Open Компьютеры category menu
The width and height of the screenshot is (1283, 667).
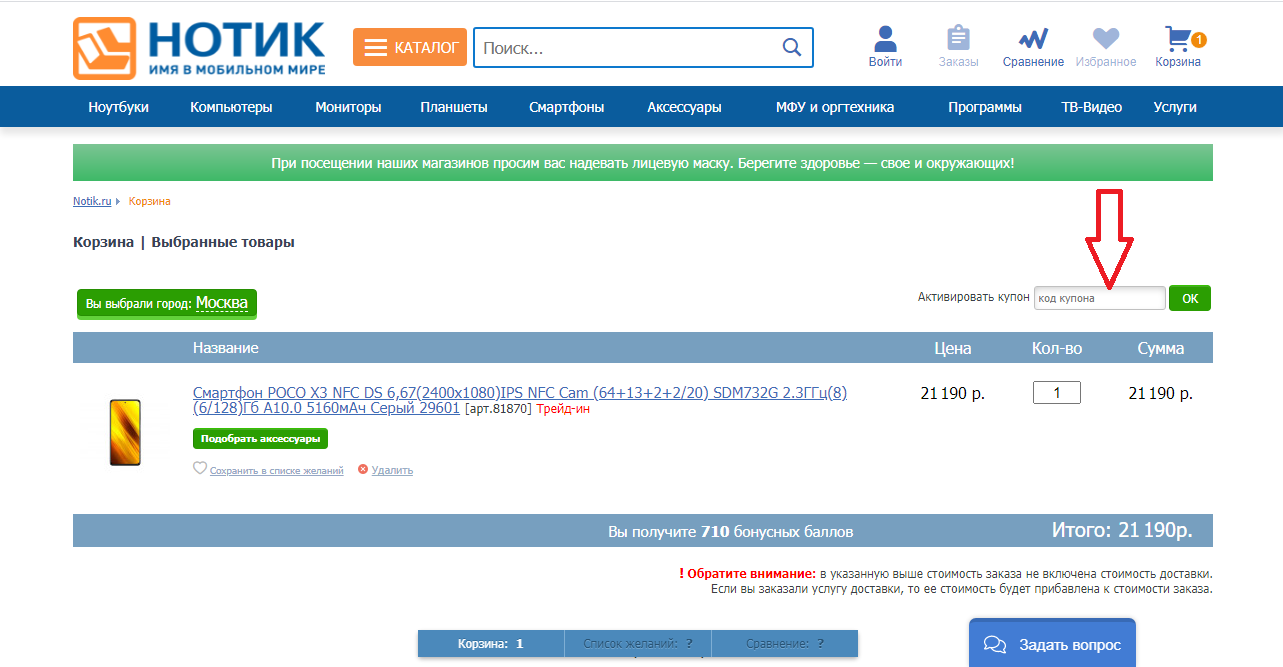[231, 107]
